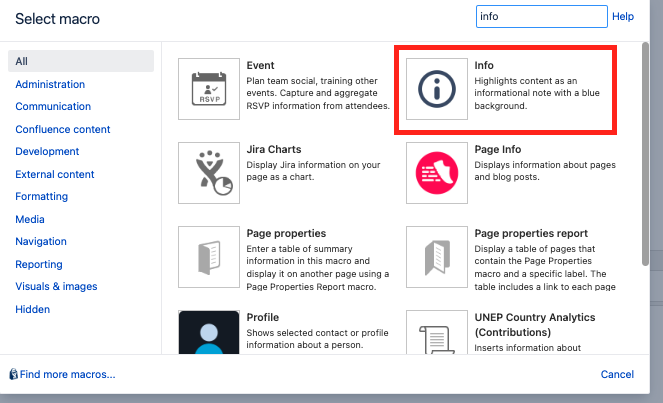Screen dimensions: 663x403
Task: Open the Visuals & images category
Action: 56,286
